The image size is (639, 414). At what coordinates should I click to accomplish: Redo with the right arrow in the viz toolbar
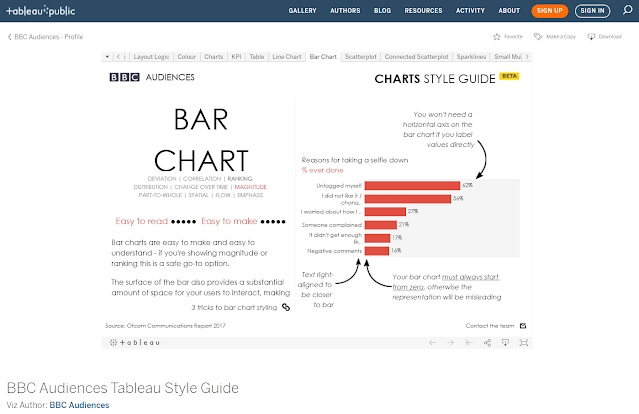pyautogui.click(x=450, y=343)
